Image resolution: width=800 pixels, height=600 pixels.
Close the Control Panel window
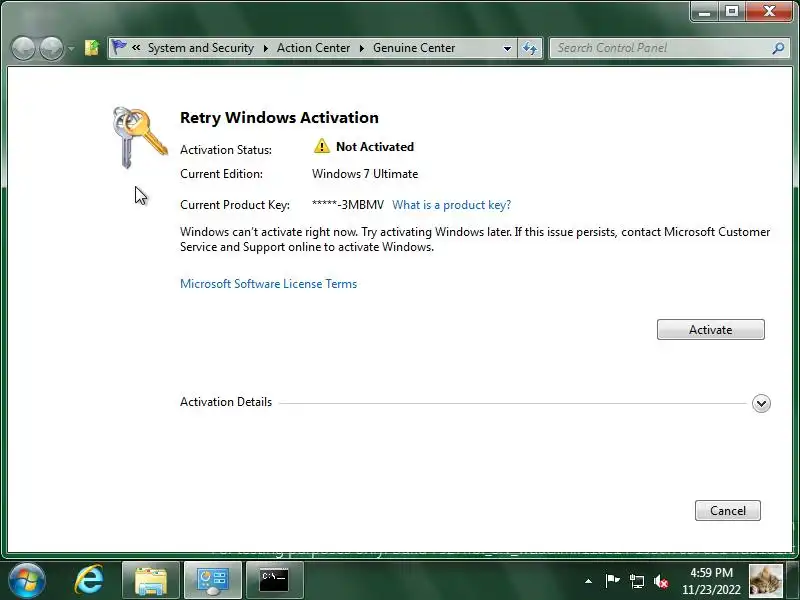(769, 11)
